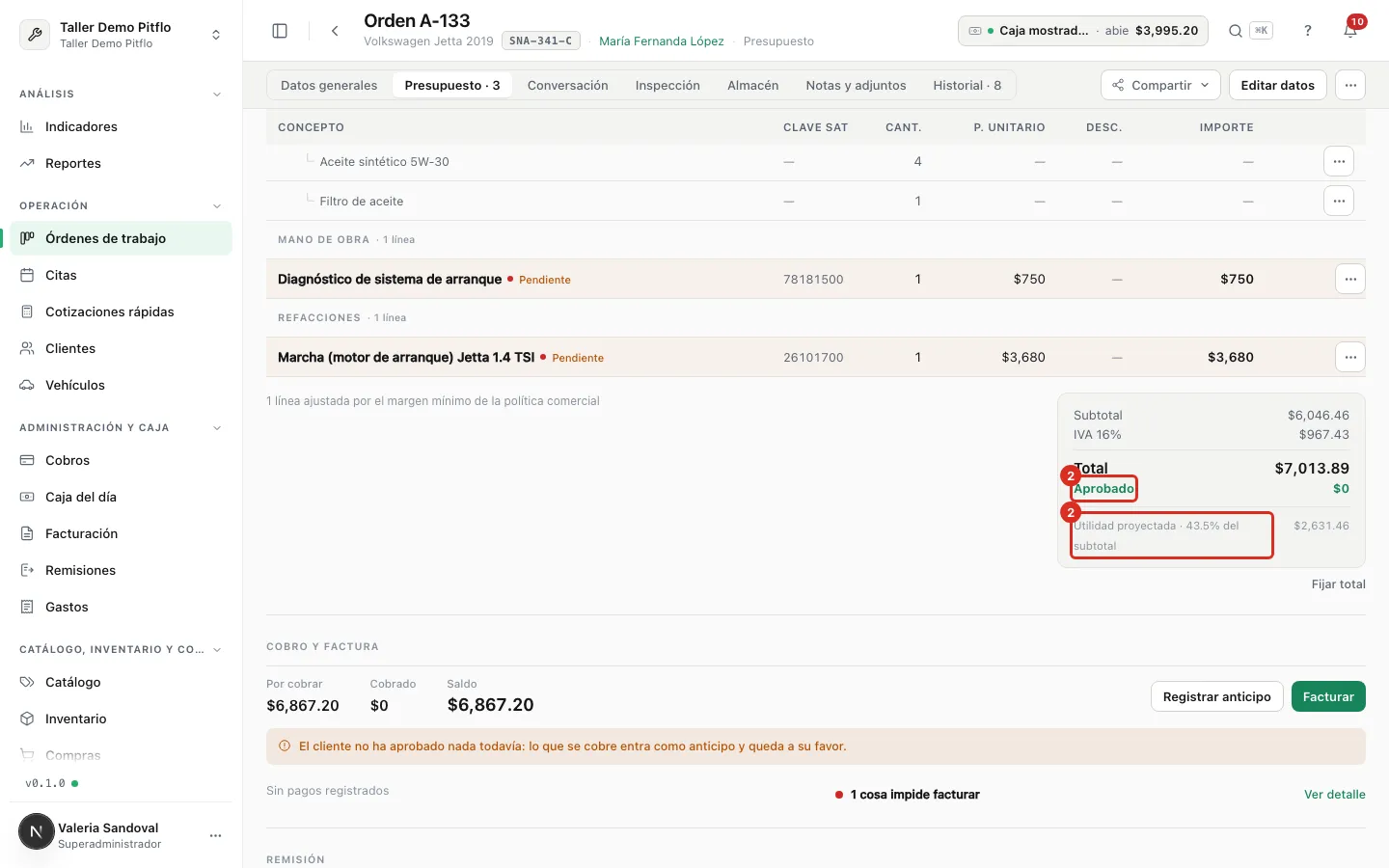Image resolution: width=1389 pixels, height=868 pixels.
Task: Open more options for Aceite sintético 5W-30
Action: [1339, 161]
